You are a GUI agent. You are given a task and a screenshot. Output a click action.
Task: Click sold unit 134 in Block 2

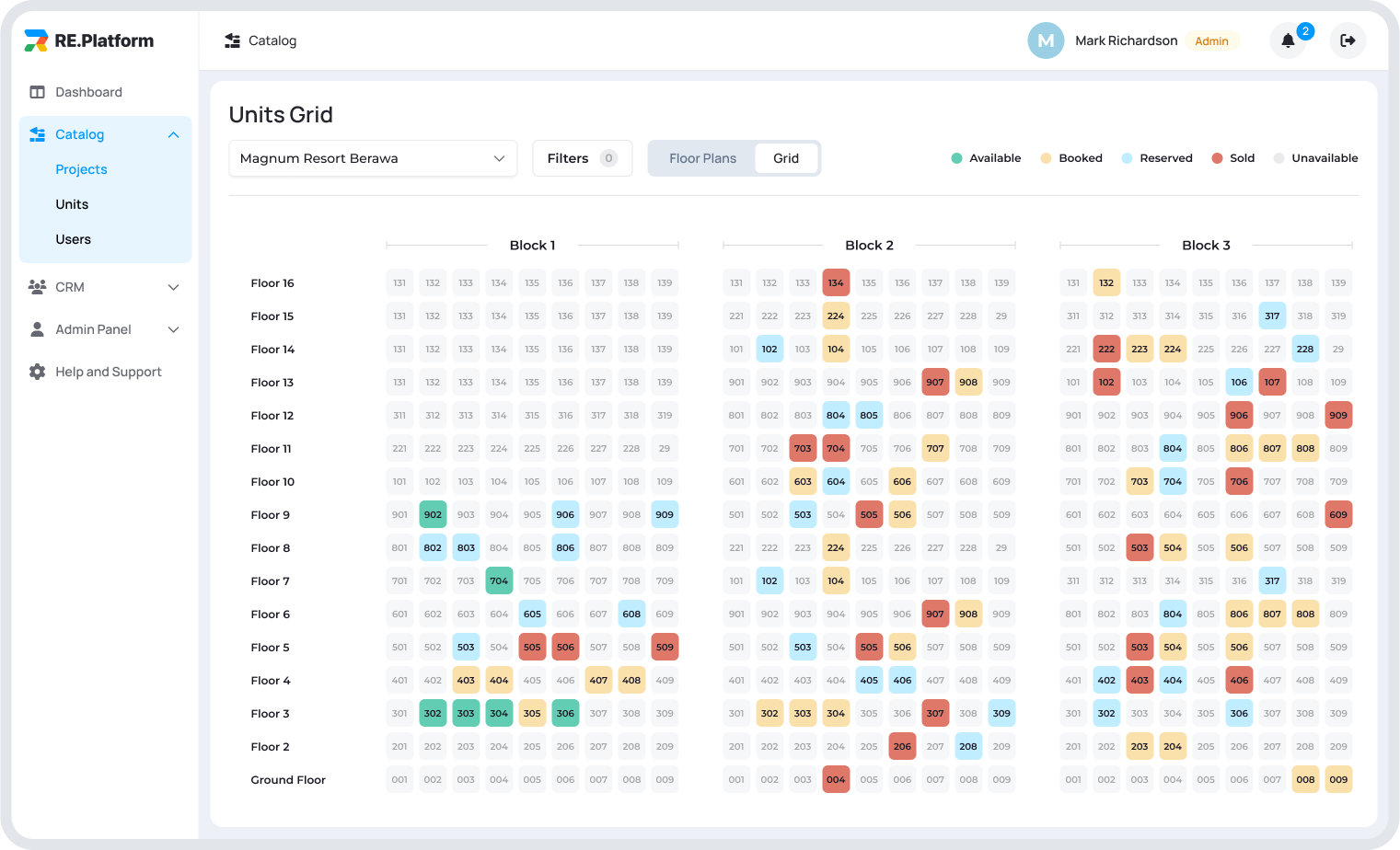point(836,283)
